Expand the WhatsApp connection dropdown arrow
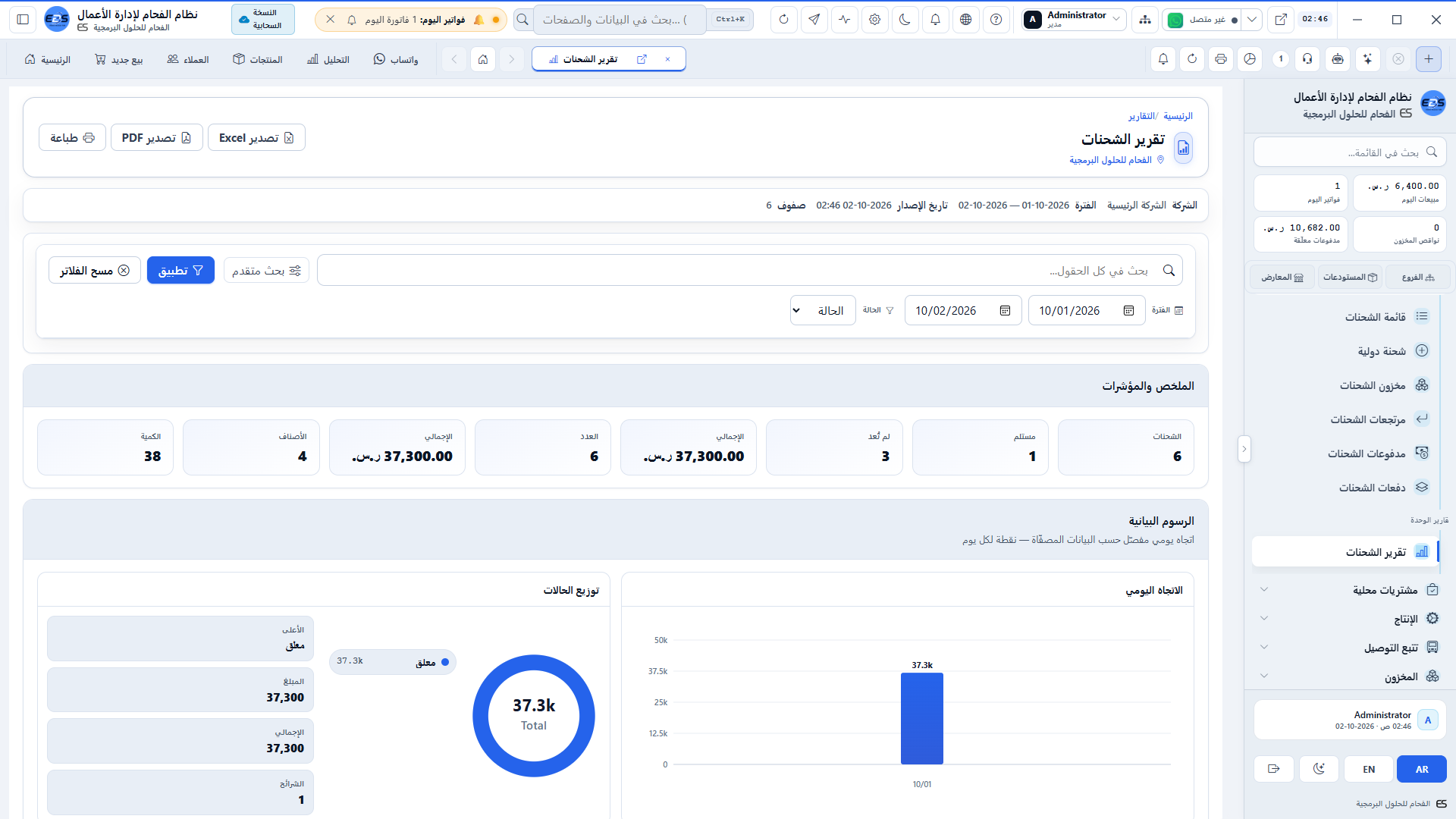 [x=1252, y=20]
